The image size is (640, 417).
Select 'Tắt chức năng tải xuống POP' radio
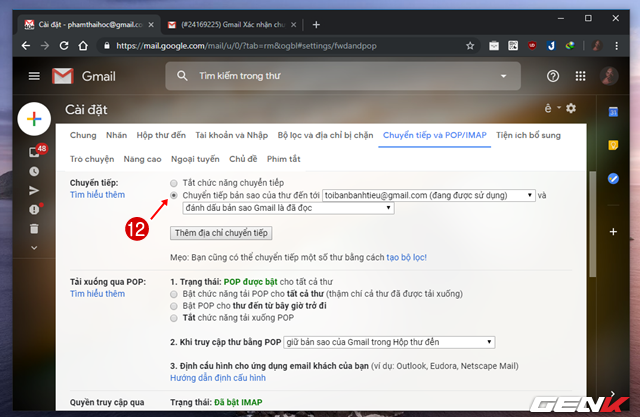(174, 319)
